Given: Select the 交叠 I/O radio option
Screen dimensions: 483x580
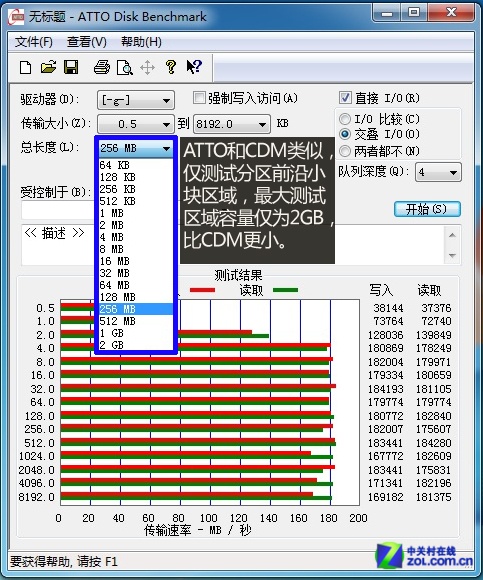Looking at the screenshot, I should pos(345,134).
